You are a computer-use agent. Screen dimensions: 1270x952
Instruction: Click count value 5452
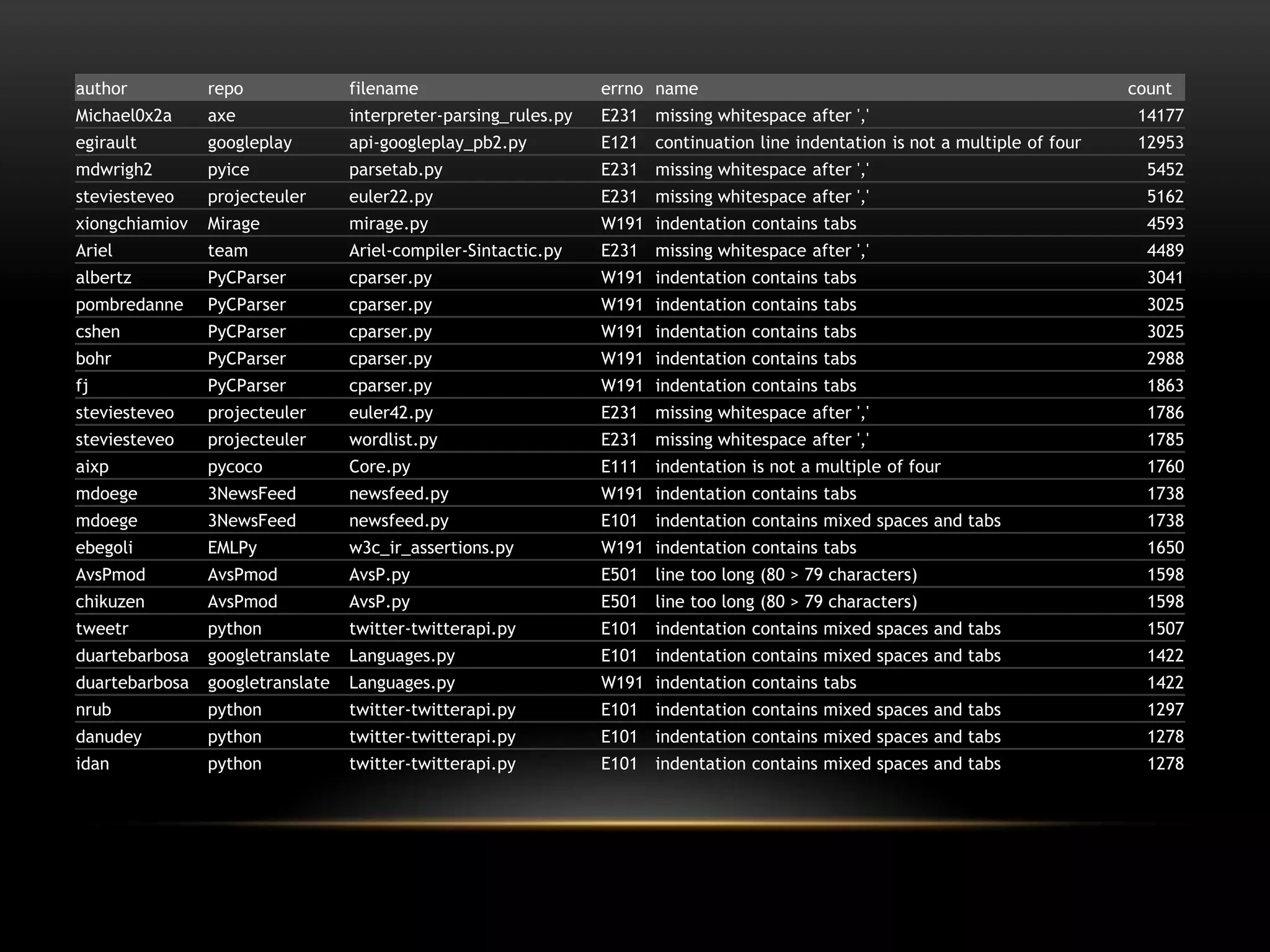1165,169
